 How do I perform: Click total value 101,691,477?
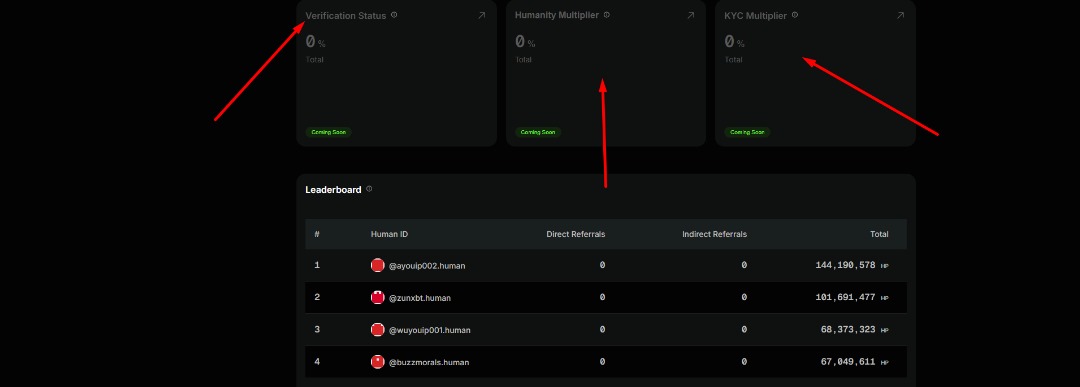pos(845,297)
